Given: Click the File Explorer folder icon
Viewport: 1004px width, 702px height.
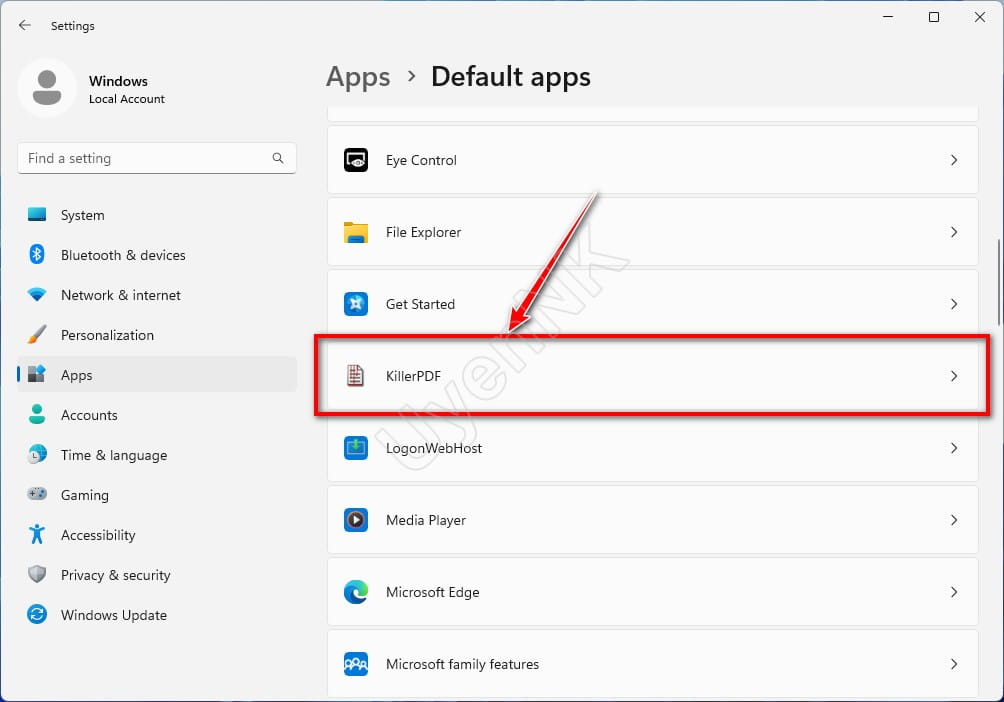Looking at the screenshot, I should [x=356, y=232].
